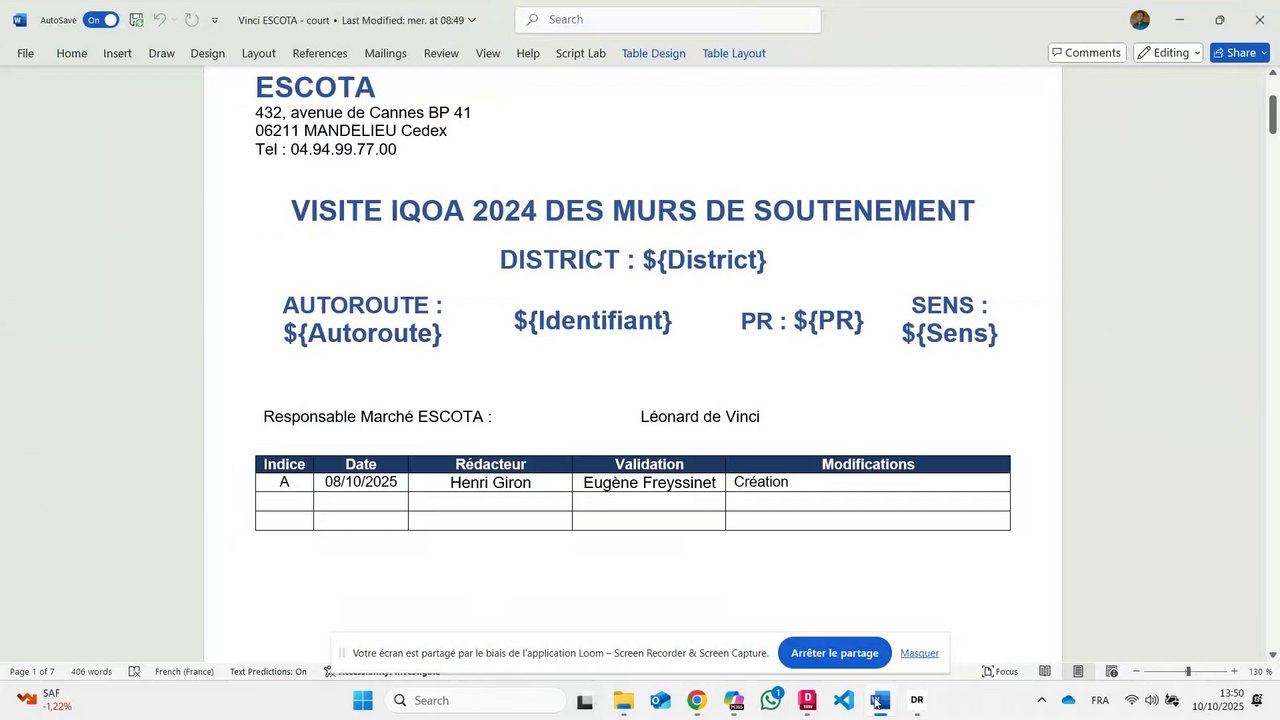Image resolution: width=1280 pixels, height=720 pixels.
Task: Open WhatsApp from the taskbar
Action: click(771, 700)
